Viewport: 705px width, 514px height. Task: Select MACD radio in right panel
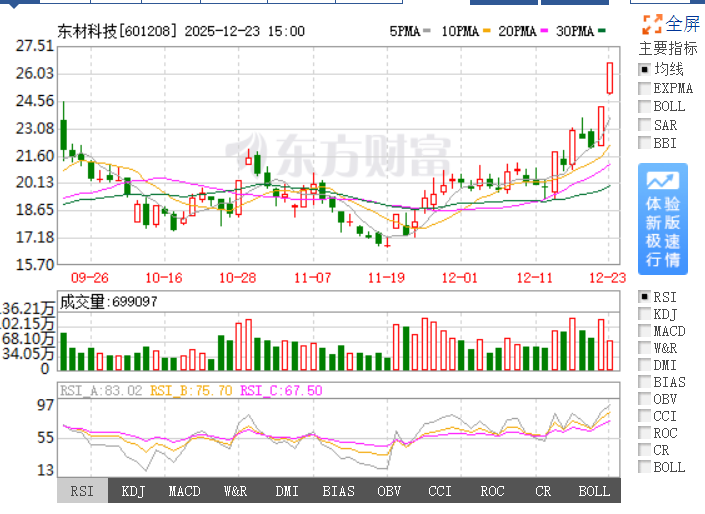(644, 331)
